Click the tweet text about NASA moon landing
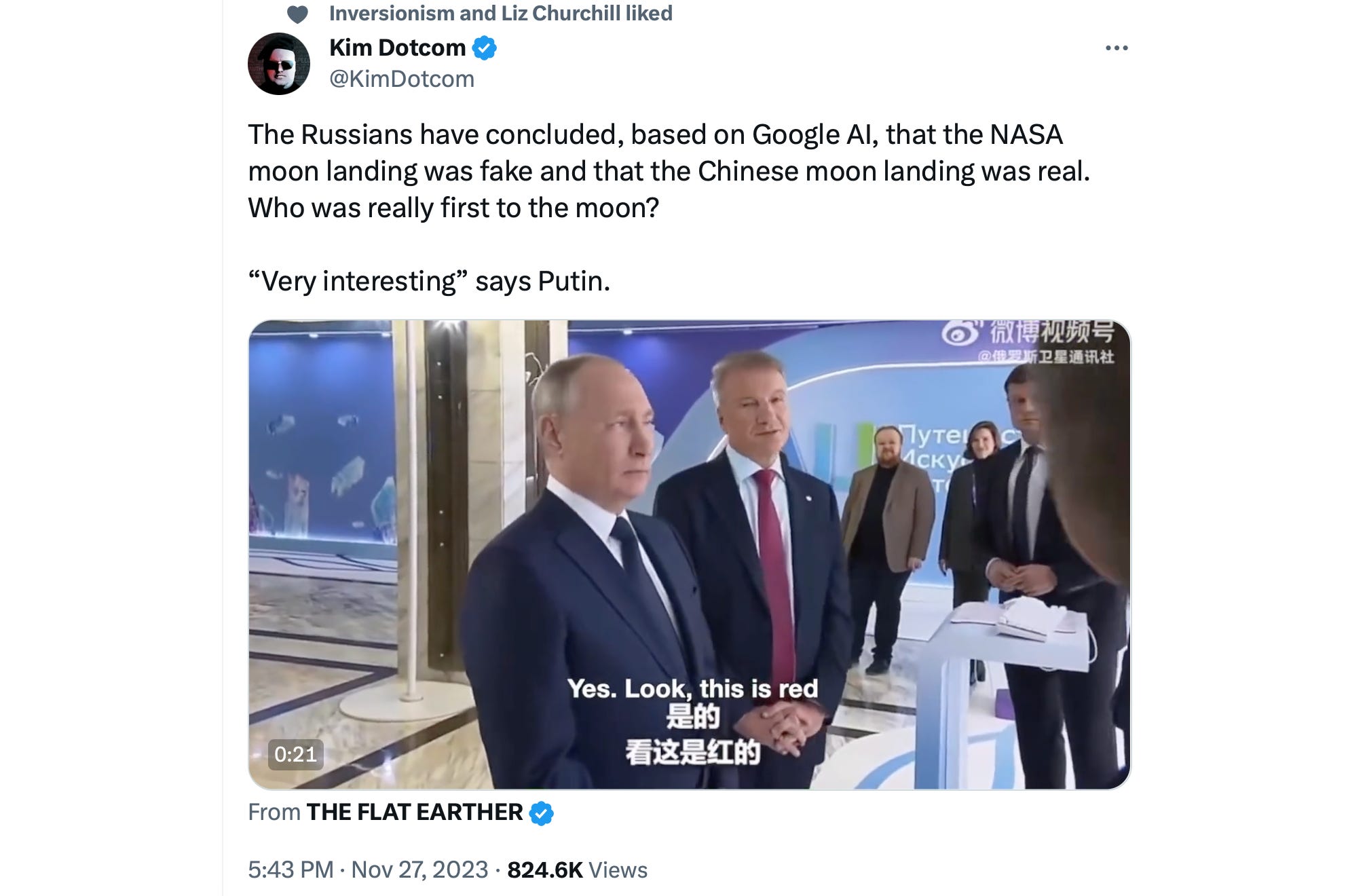This screenshot has width=1367, height=896. coord(669,171)
